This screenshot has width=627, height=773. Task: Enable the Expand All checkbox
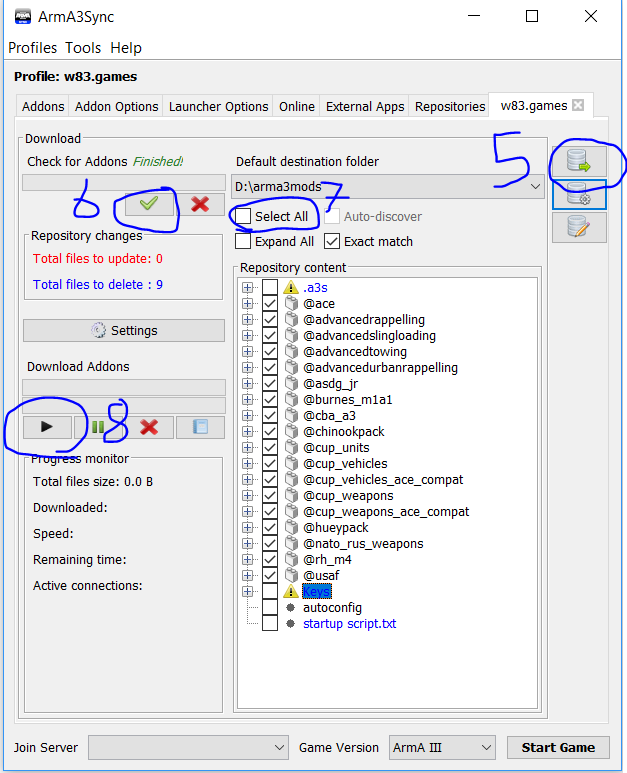[x=243, y=241]
